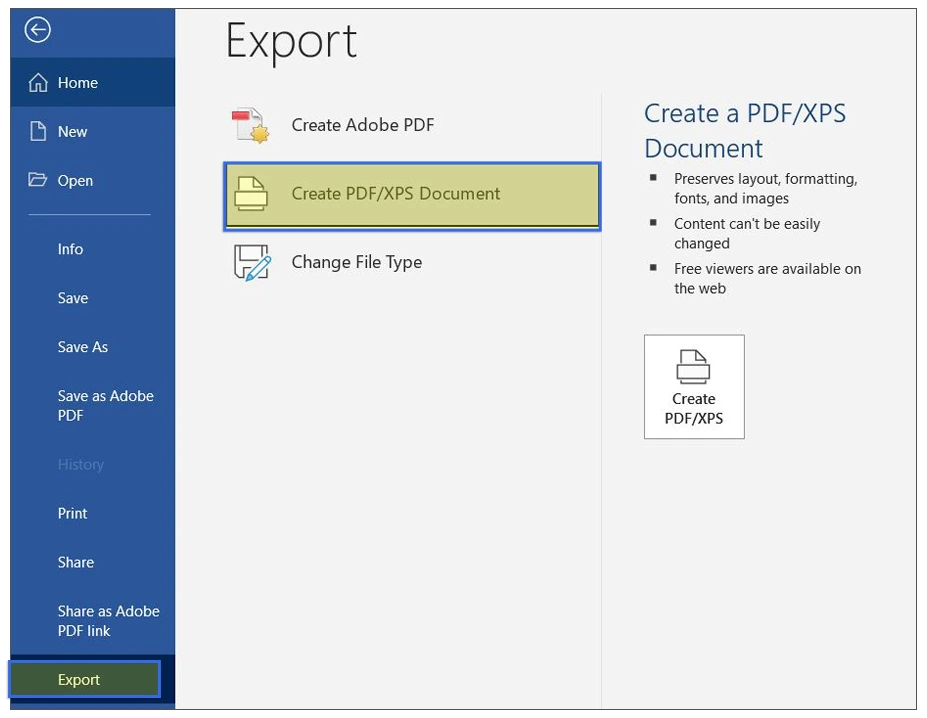The image size is (927, 718).
Task: Open the Save As page
Action: click(x=83, y=347)
